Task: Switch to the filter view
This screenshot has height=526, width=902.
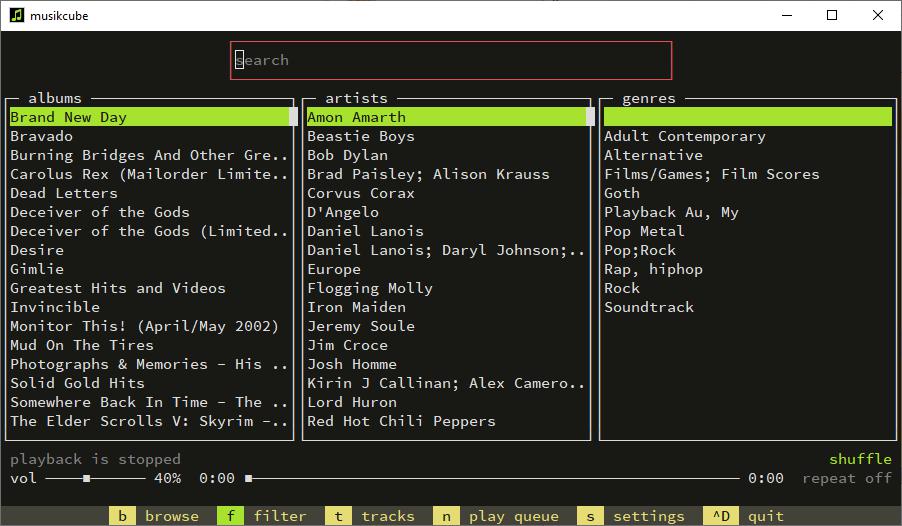Action: point(262,516)
